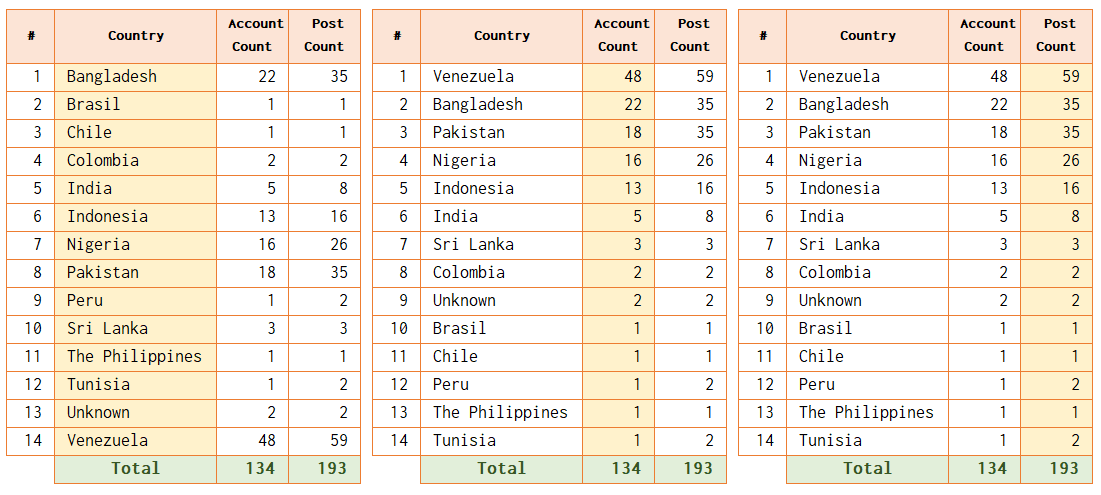Select Pakistan row in the middle table

[x=549, y=133]
